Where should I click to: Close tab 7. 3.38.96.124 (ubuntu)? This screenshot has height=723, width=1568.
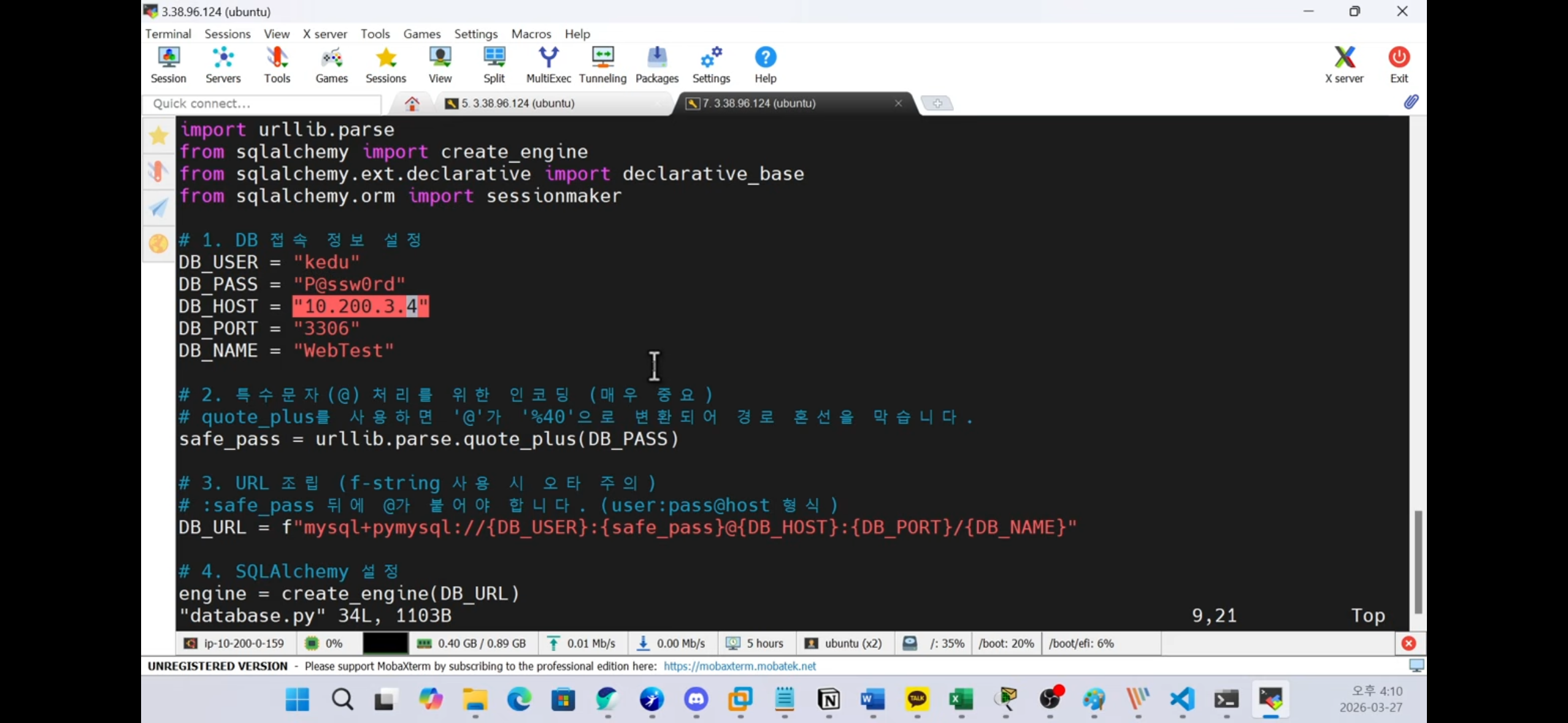point(898,103)
